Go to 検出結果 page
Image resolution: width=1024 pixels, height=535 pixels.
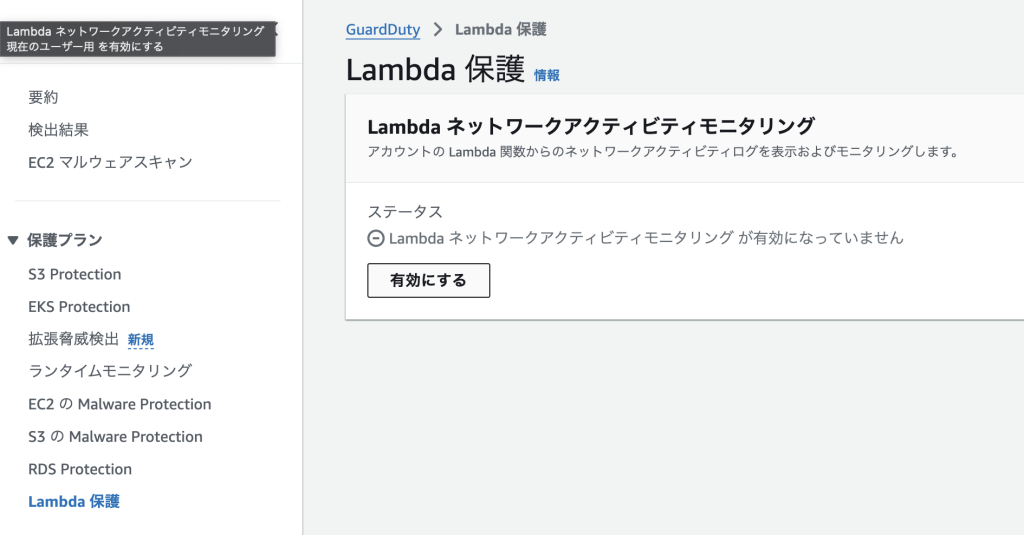(58, 130)
